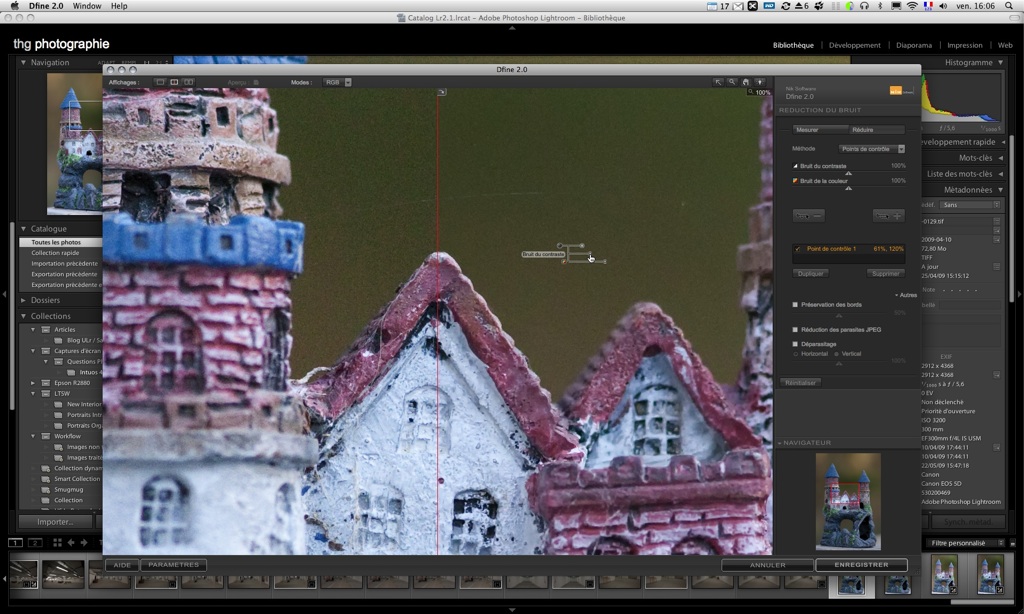Screen dimensions: 1024x614
Task: Click split line rotate handle at top
Action: point(441,92)
